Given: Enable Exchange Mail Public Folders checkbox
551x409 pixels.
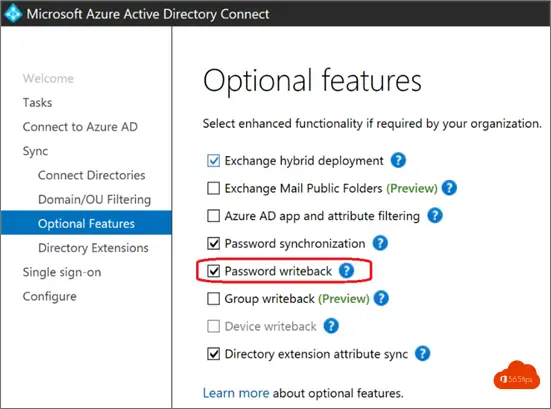Looking at the screenshot, I should pyautogui.click(x=213, y=188).
